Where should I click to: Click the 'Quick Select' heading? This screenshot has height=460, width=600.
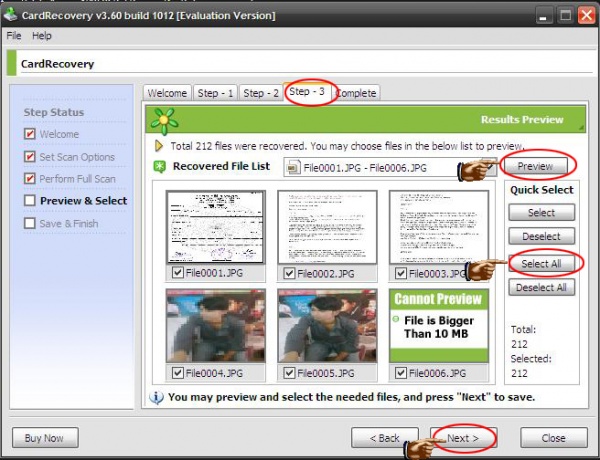[x=541, y=190]
